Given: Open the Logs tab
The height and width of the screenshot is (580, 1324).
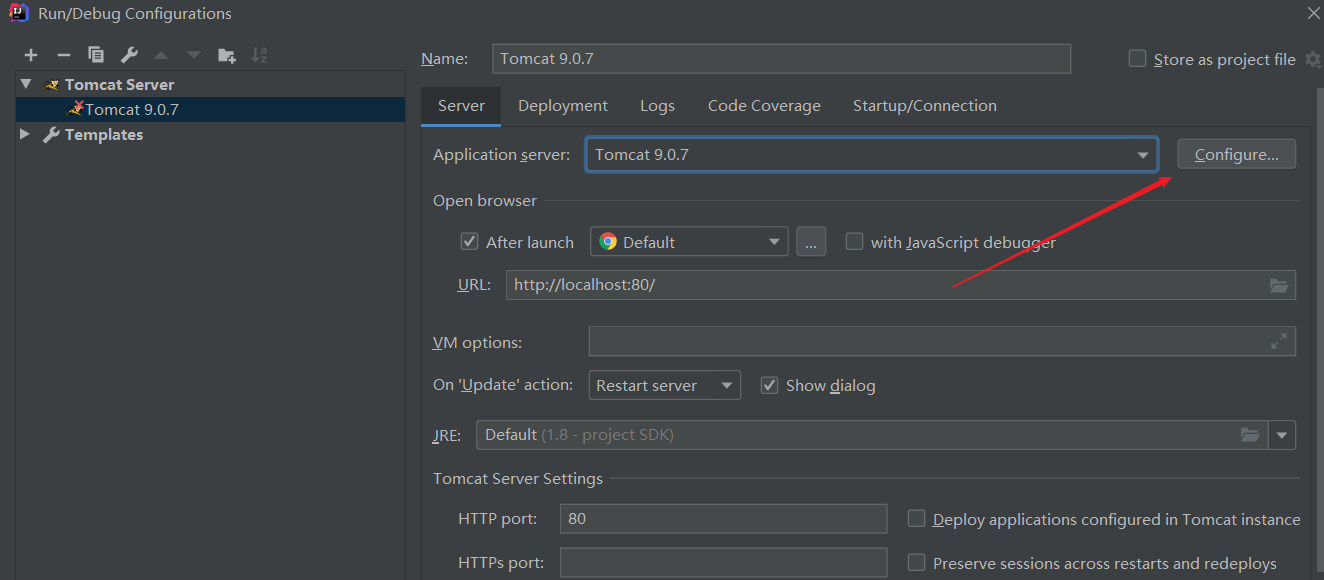Looking at the screenshot, I should (657, 106).
